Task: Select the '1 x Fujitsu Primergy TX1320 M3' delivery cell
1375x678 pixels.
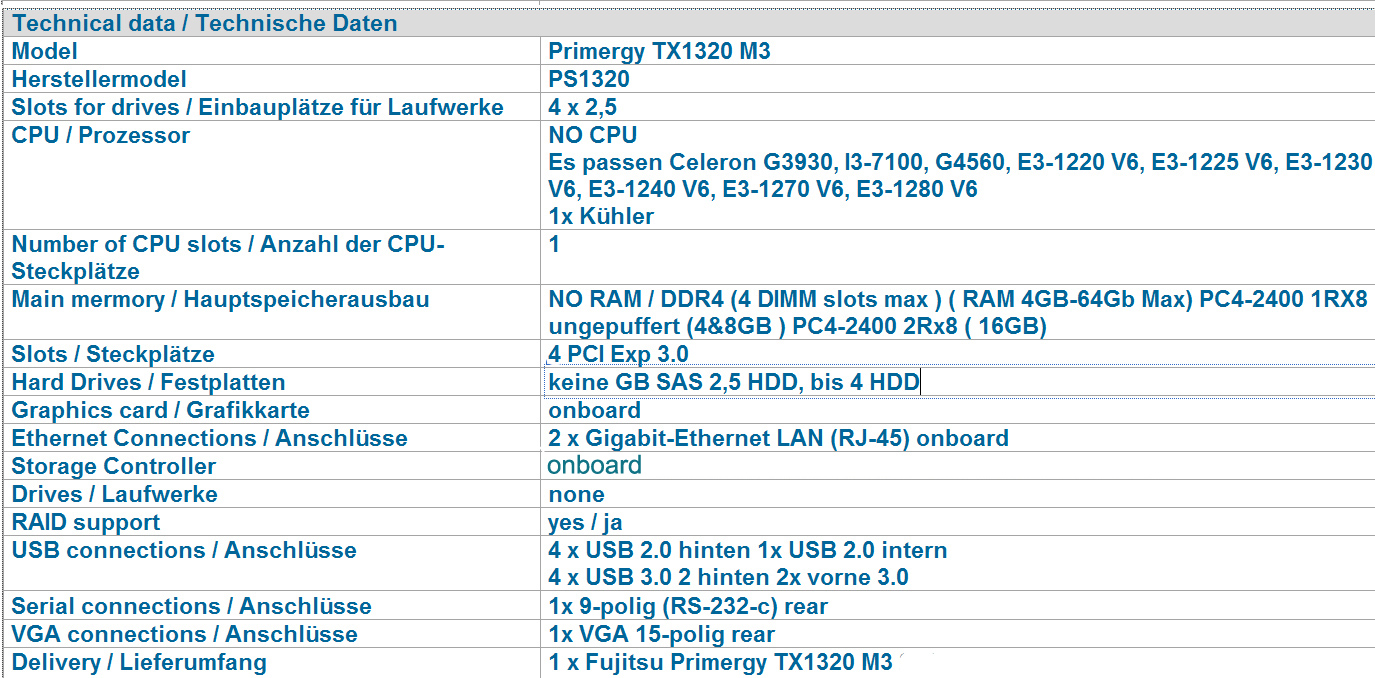Action: point(720,662)
